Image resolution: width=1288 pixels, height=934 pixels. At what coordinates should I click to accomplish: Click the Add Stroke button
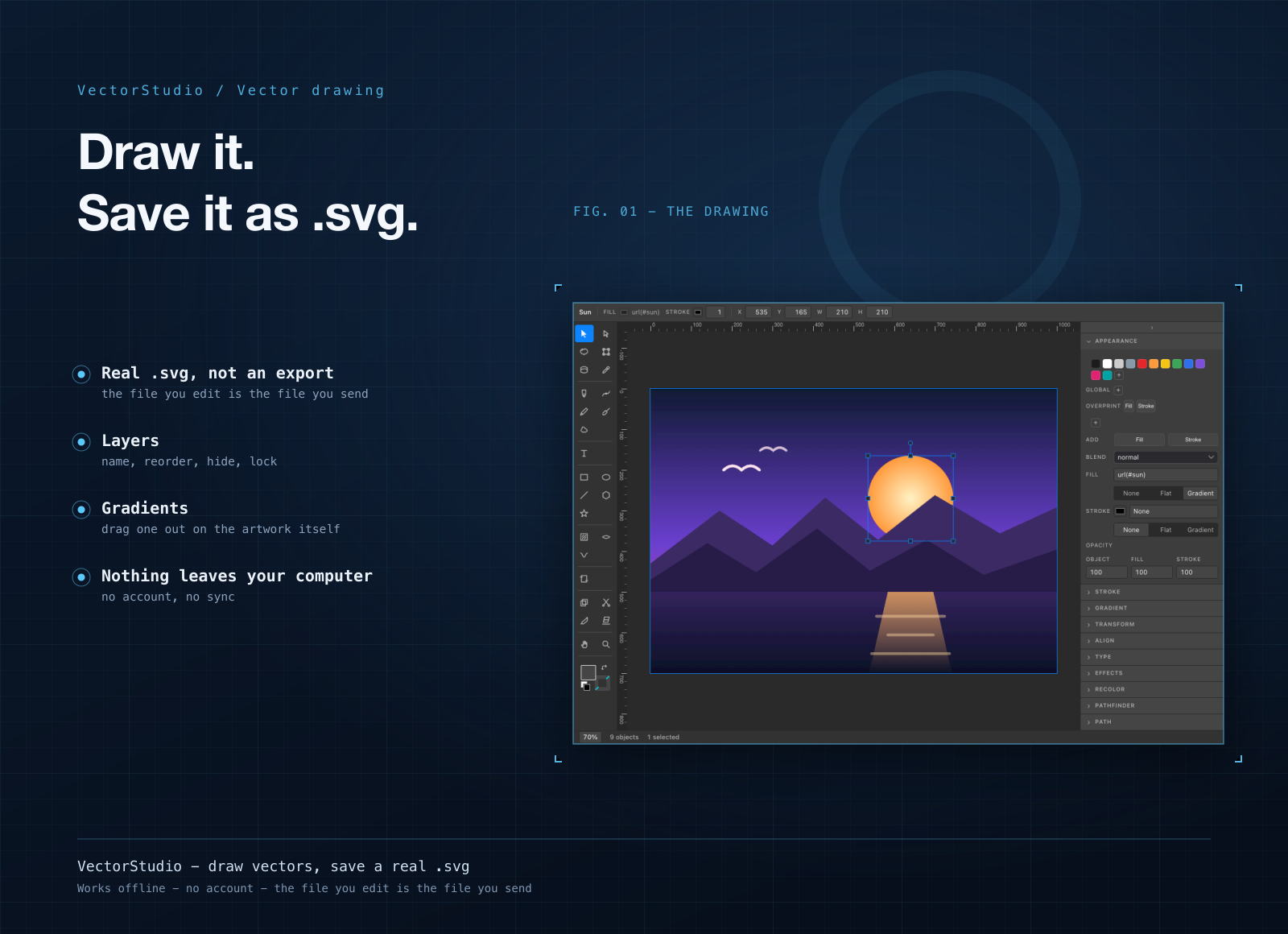tap(1193, 440)
